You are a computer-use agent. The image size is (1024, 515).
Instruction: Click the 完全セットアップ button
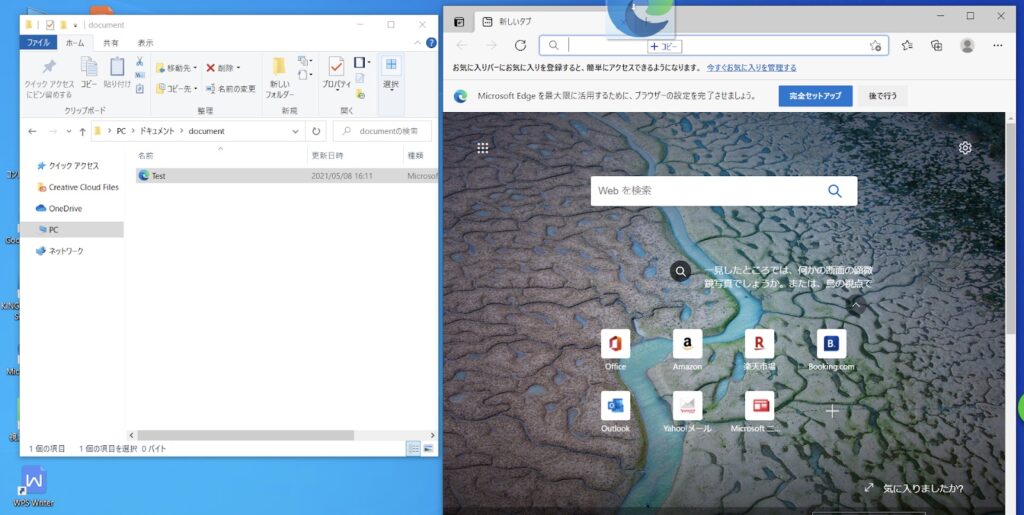(815, 96)
